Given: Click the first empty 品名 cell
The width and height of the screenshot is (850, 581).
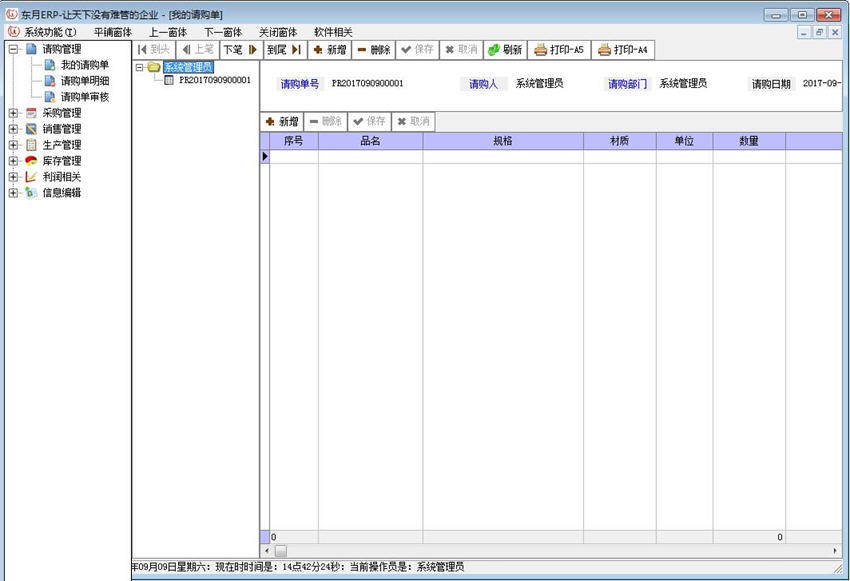Looking at the screenshot, I should [x=370, y=157].
